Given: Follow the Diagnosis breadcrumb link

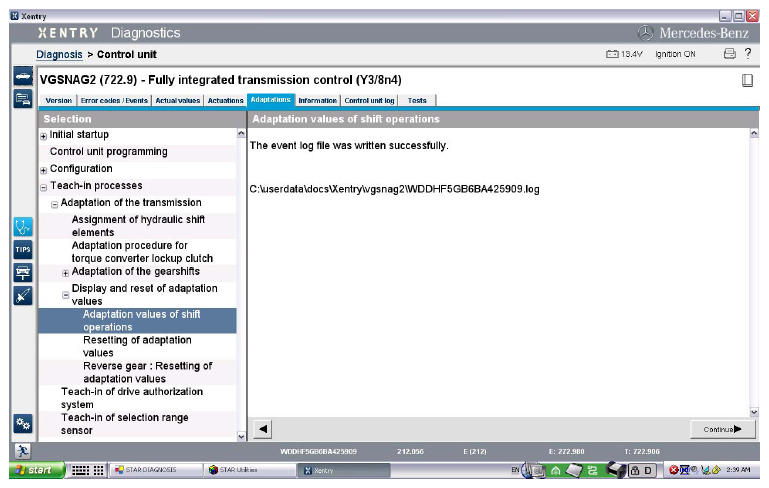Looking at the screenshot, I should (59, 54).
